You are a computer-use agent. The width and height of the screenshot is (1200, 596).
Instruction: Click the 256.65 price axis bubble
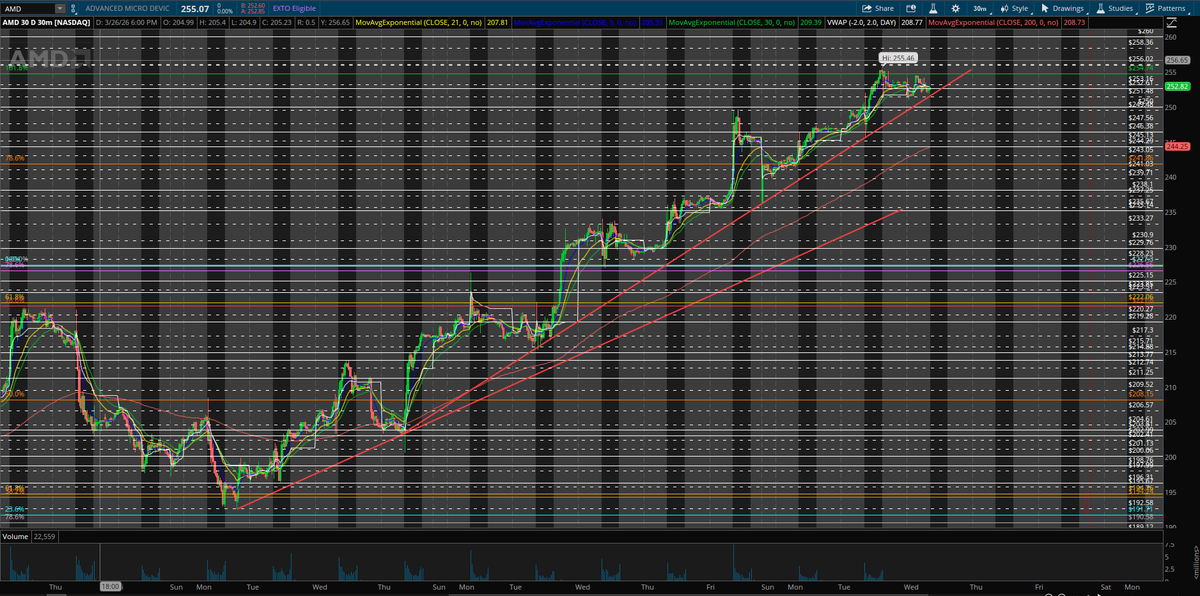click(x=1177, y=61)
